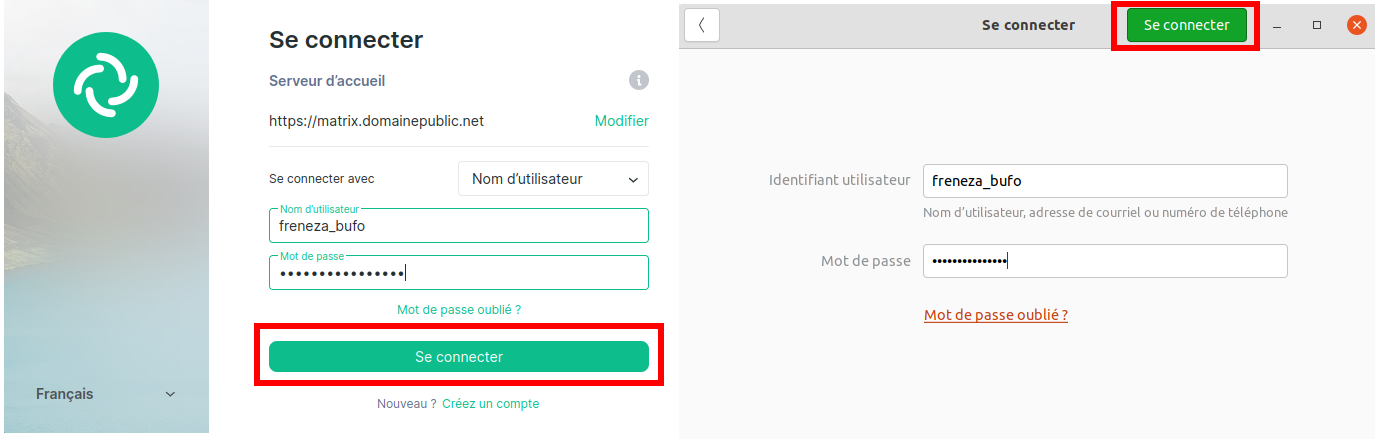Click the Identifiant utilisateur input field
Viewport: 1379px width, 439px height.
click(1104, 181)
